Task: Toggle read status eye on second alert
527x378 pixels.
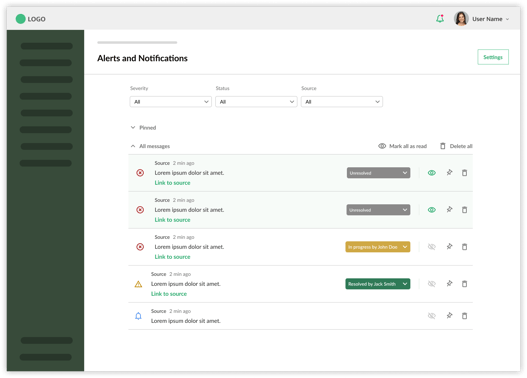Action: coord(432,210)
